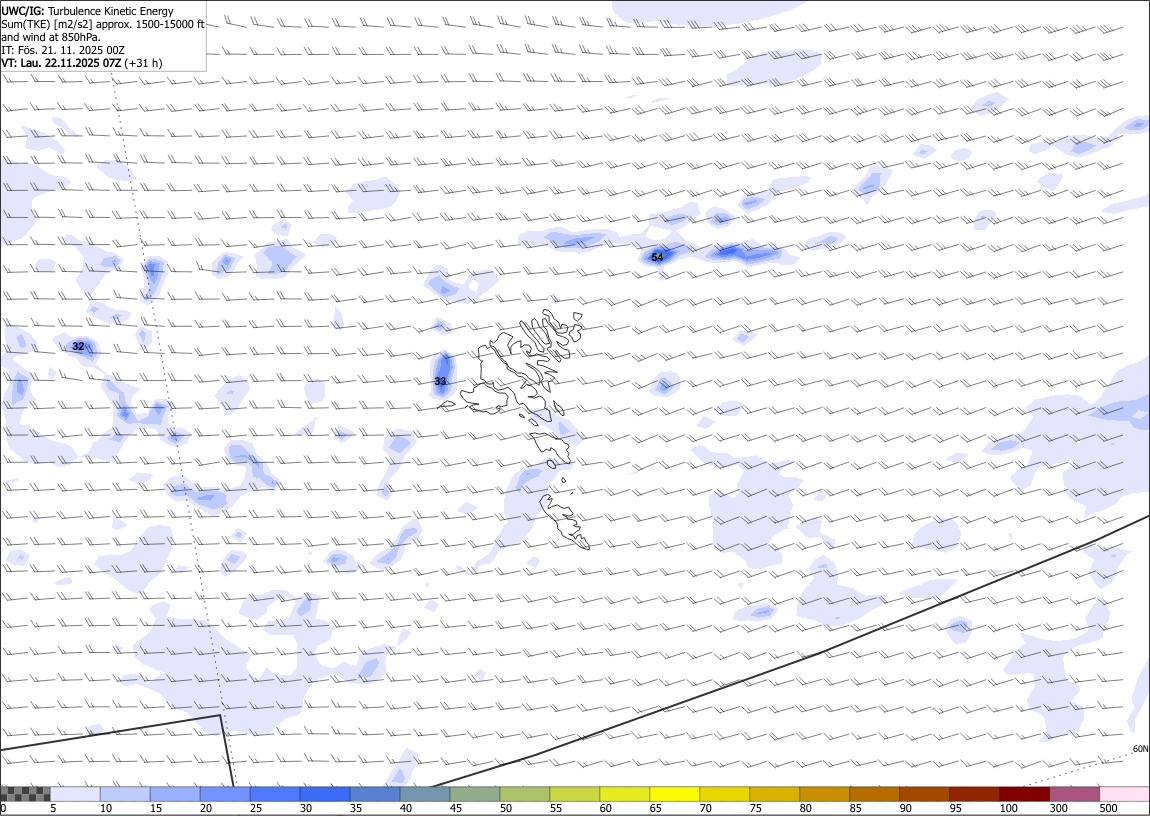Pick the amber swatch between 75 and 80
1150x816 pixels.
[x=774, y=794]
